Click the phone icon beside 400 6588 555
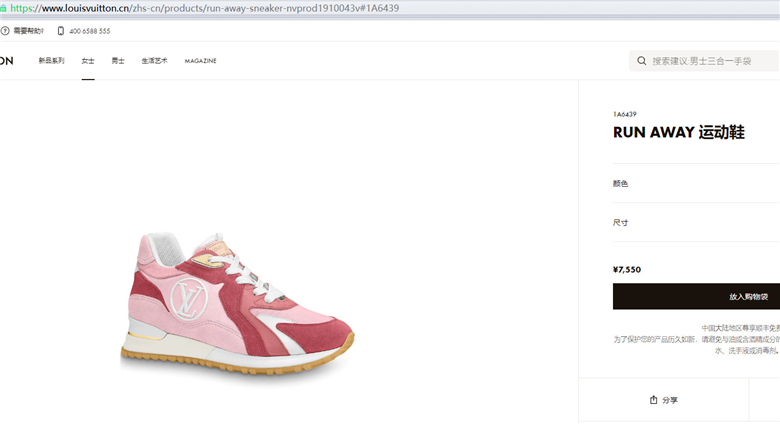 point(61,31)
